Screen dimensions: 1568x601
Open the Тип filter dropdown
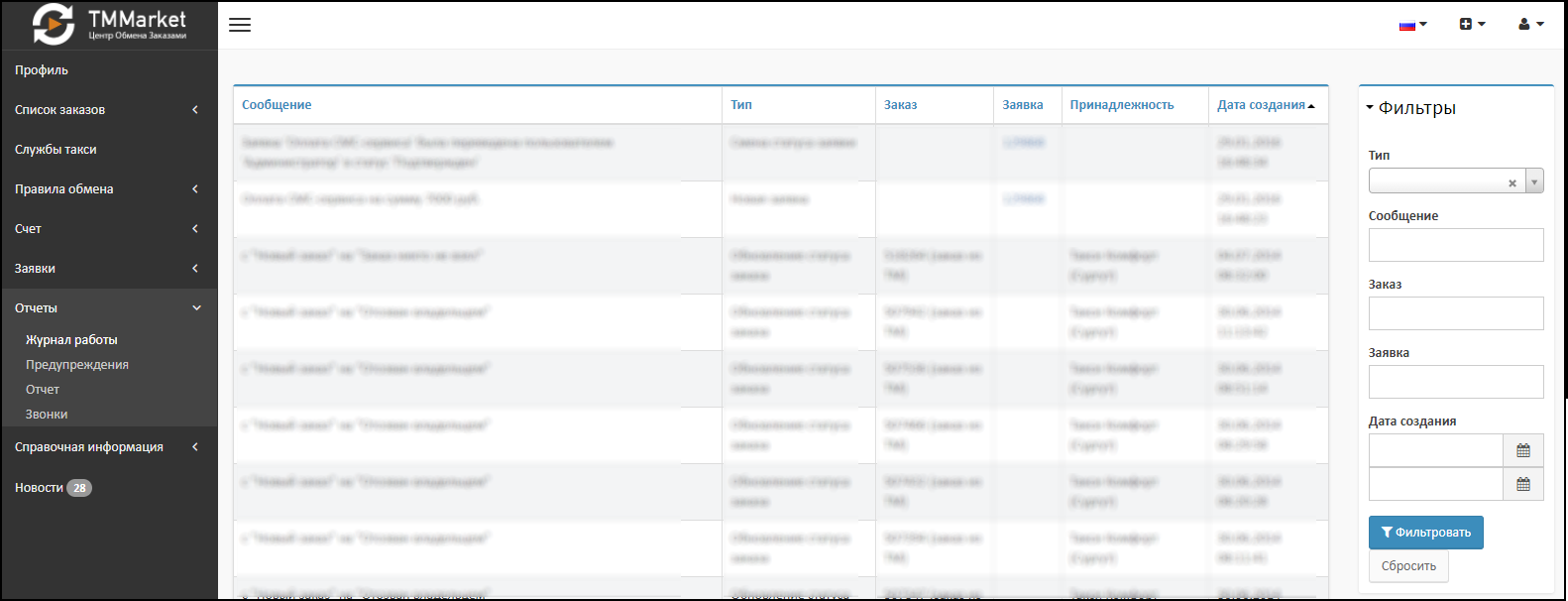(1534, 181)
